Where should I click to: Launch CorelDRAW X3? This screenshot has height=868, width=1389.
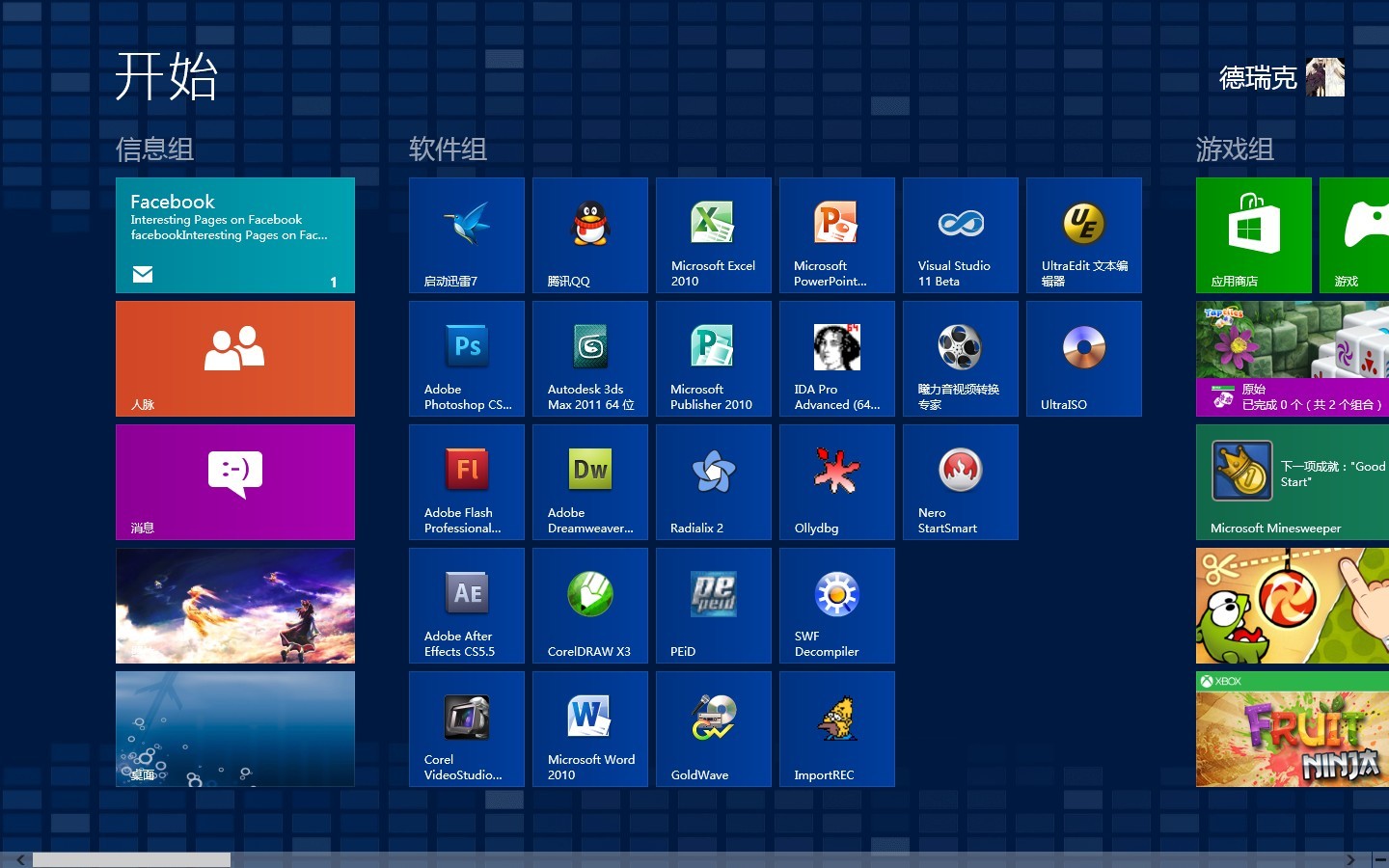[x=590, y=606]
